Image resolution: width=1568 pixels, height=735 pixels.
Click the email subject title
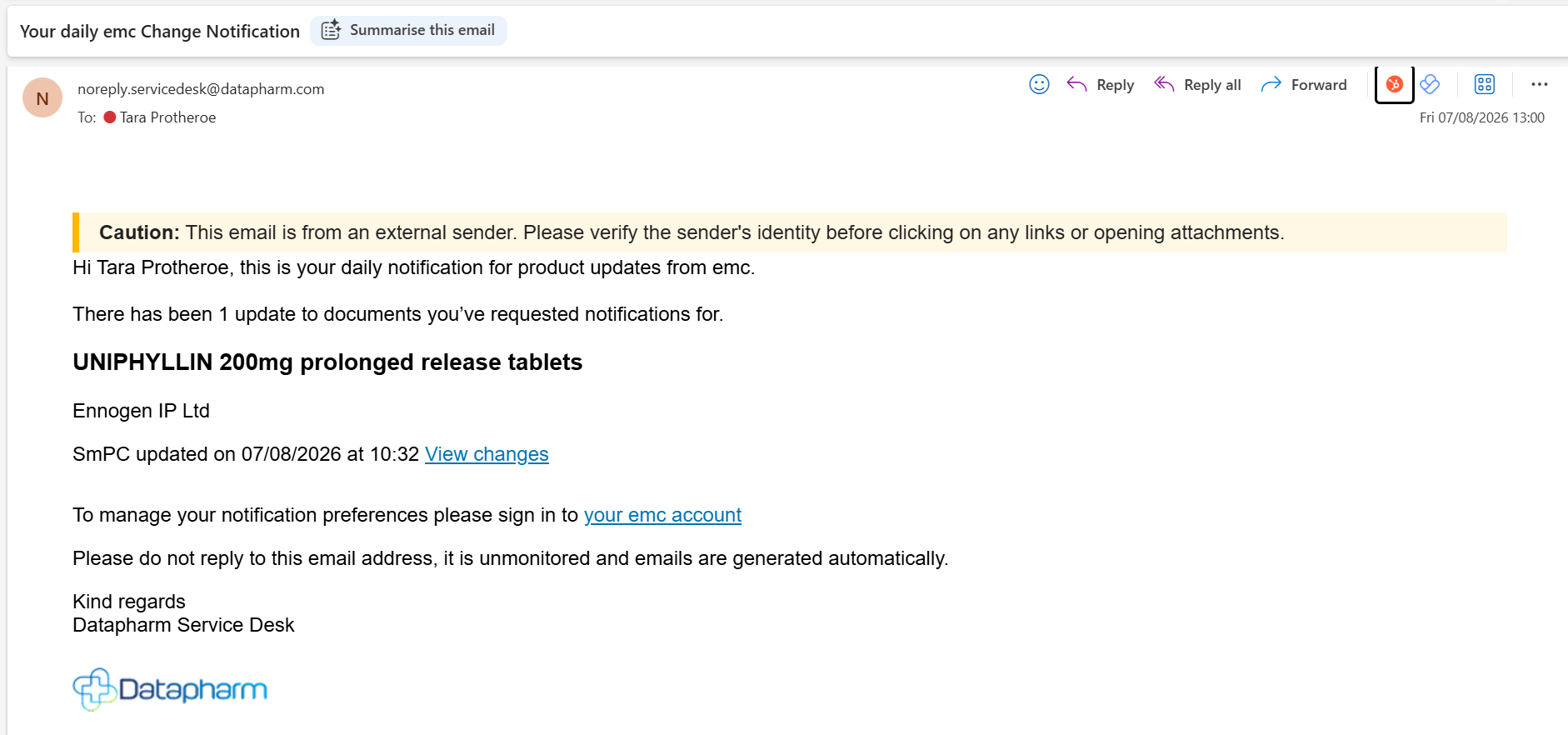pyautogui.click(x=160, y=32)
